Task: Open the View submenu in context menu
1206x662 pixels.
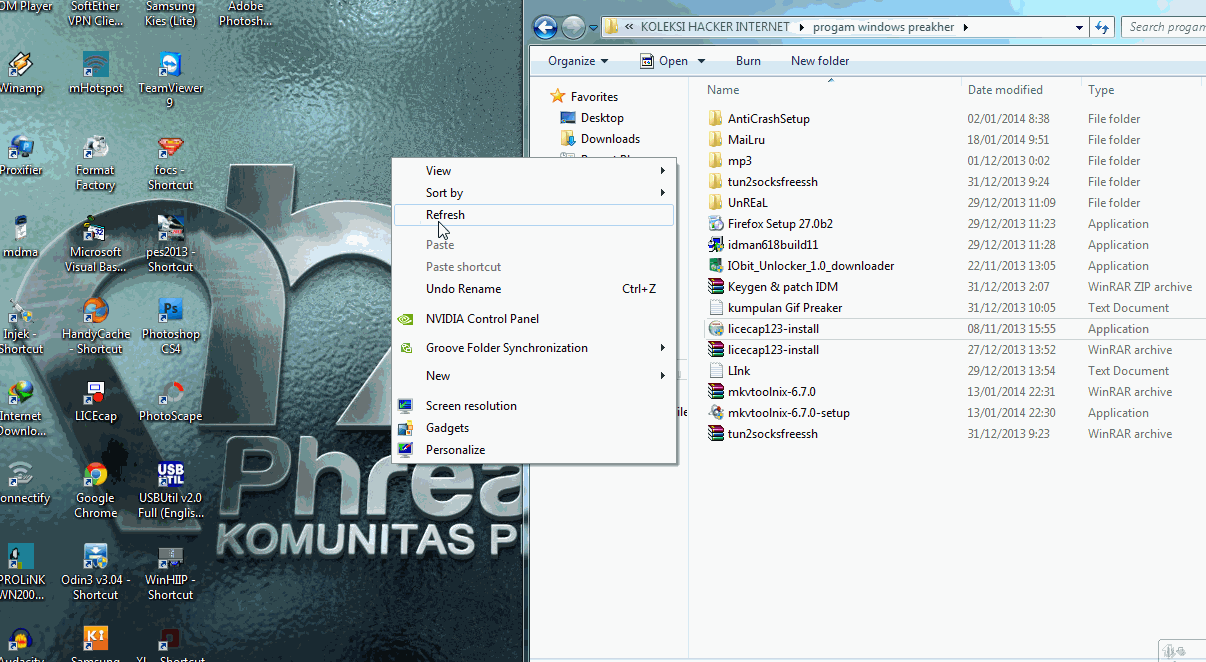Action: click(534, 171)
